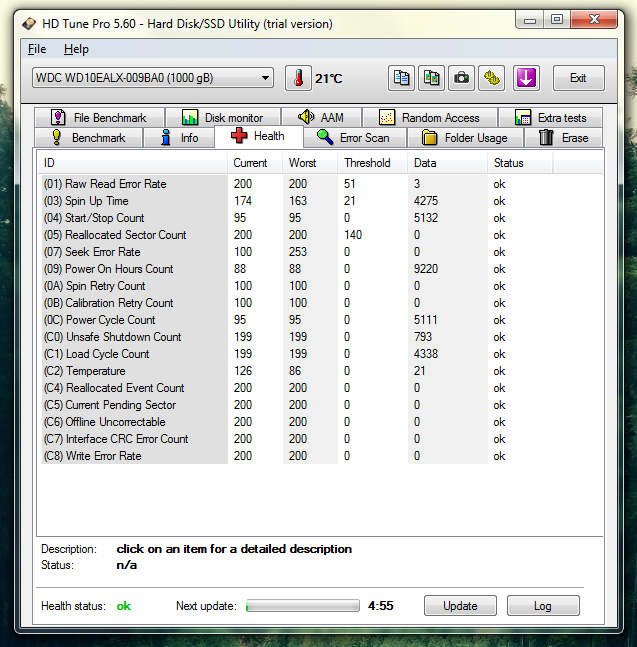Open options via the yellow wrench icon

[x=492, y=78]
